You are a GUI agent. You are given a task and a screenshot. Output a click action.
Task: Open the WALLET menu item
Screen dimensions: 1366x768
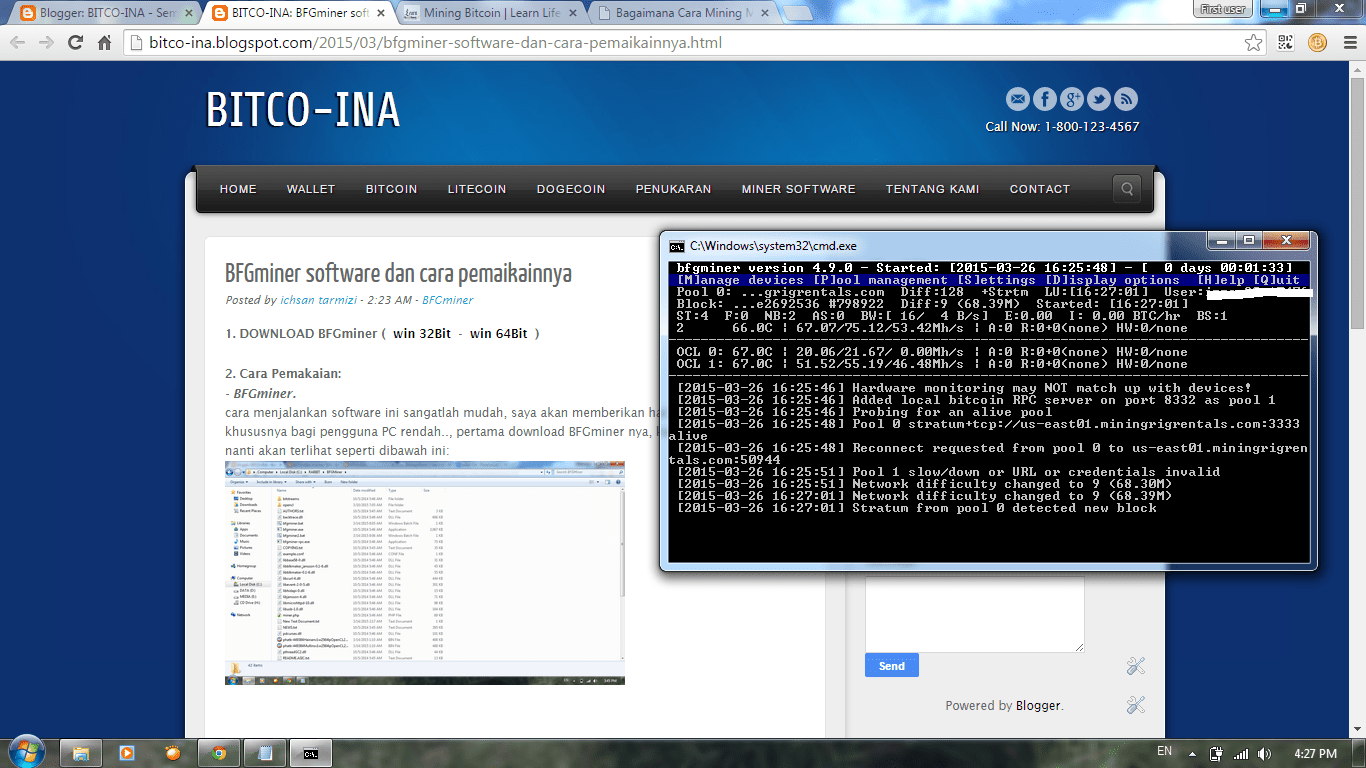click(x=311, y=189)
